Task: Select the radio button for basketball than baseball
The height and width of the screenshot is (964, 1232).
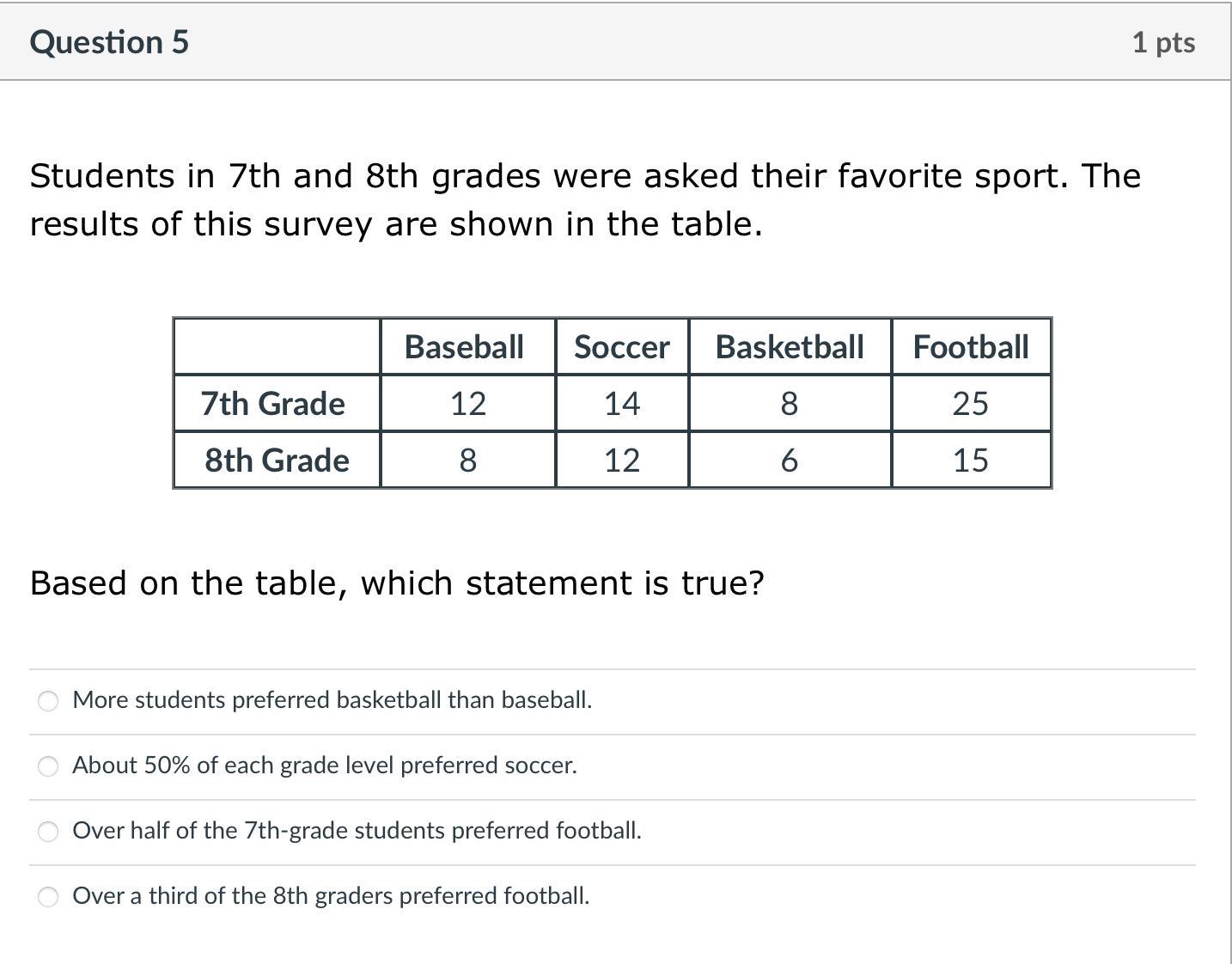Action: 49,701
